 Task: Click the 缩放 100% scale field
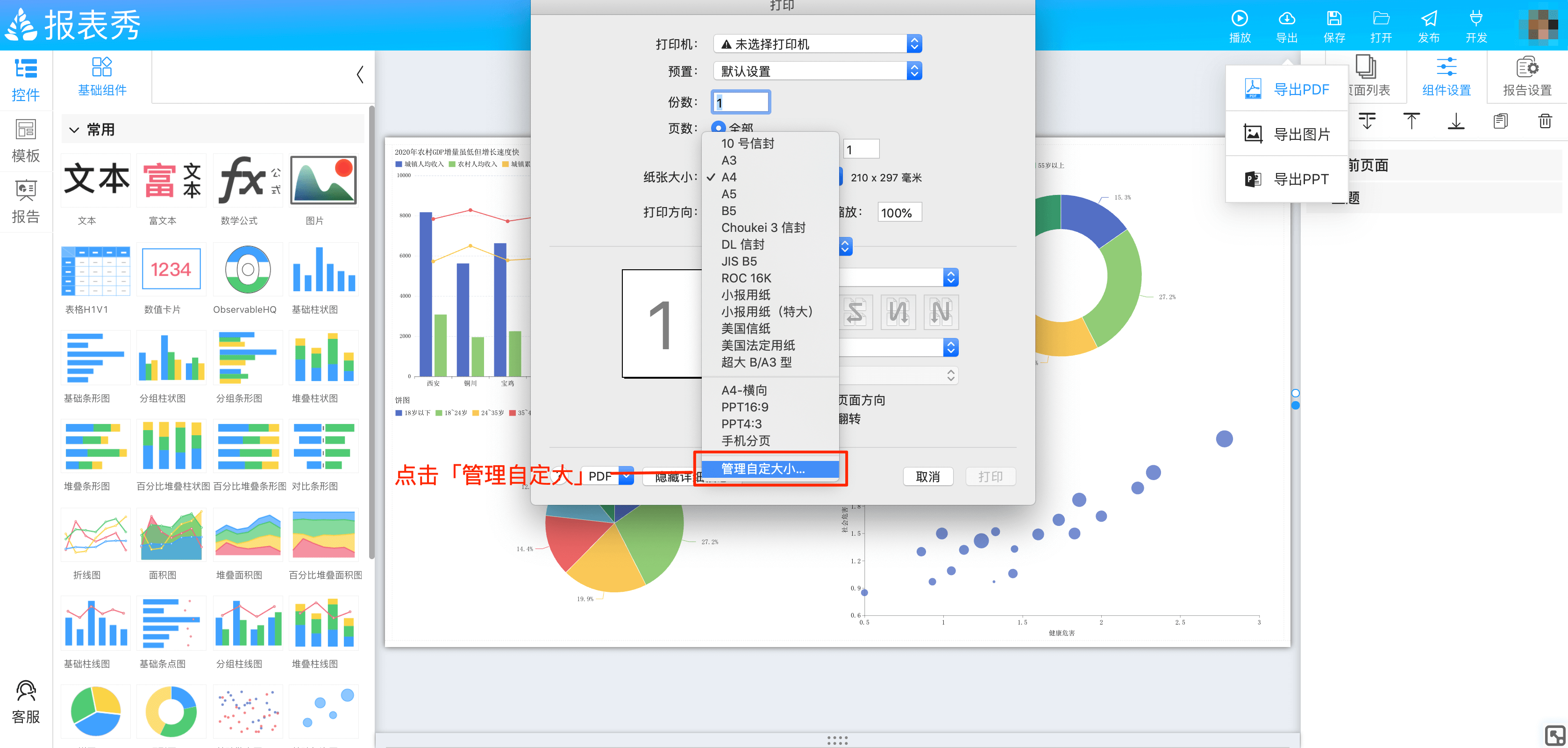pyautogui.click(x=899, y=213)
